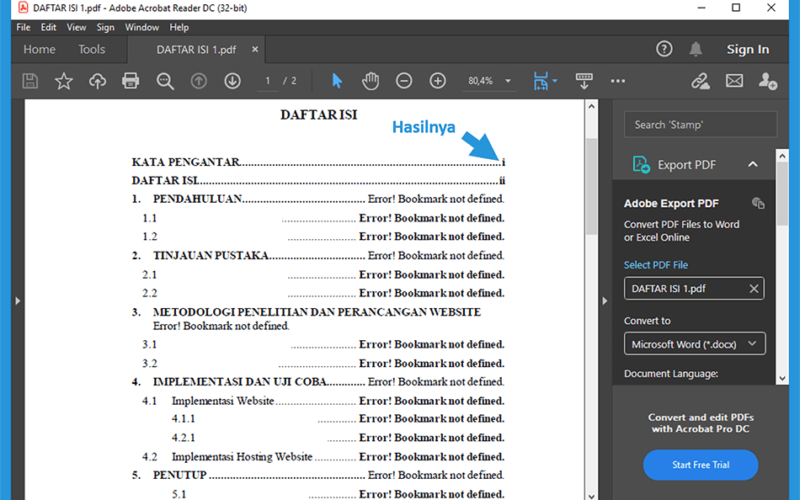Click the read mode scrolling icon

584,81
